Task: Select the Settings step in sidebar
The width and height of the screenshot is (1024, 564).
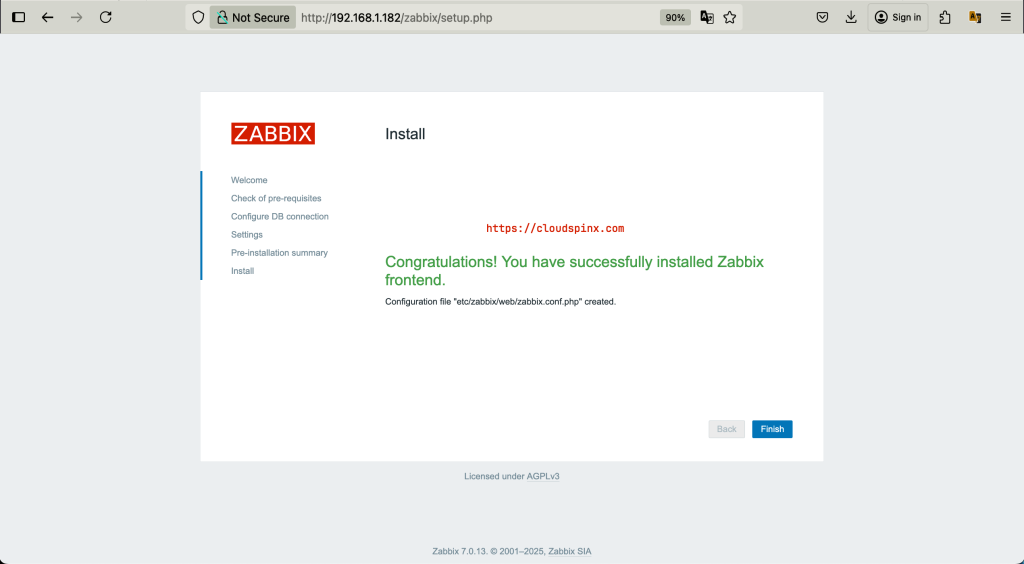Action: (x=247, y=235)
